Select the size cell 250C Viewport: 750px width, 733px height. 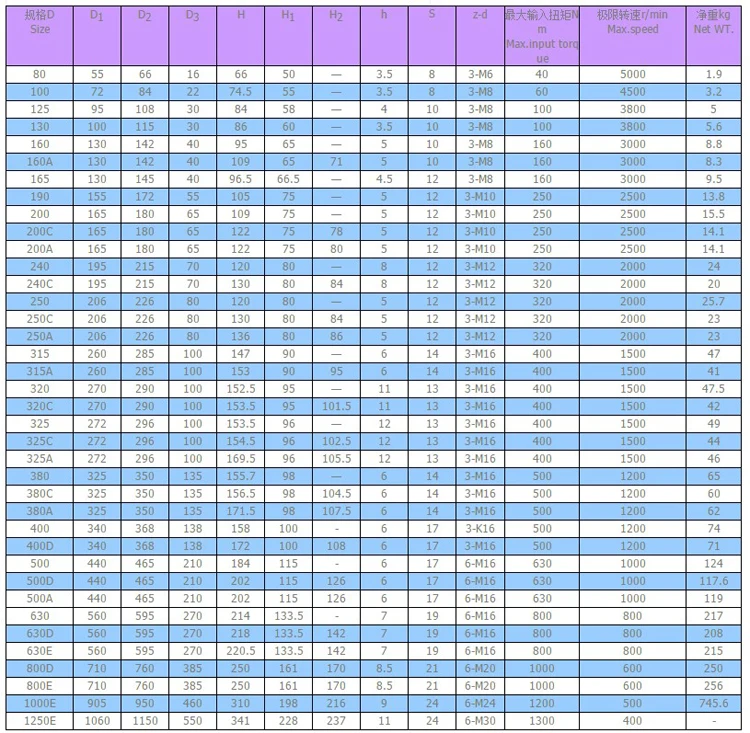[x=40, y=319]
